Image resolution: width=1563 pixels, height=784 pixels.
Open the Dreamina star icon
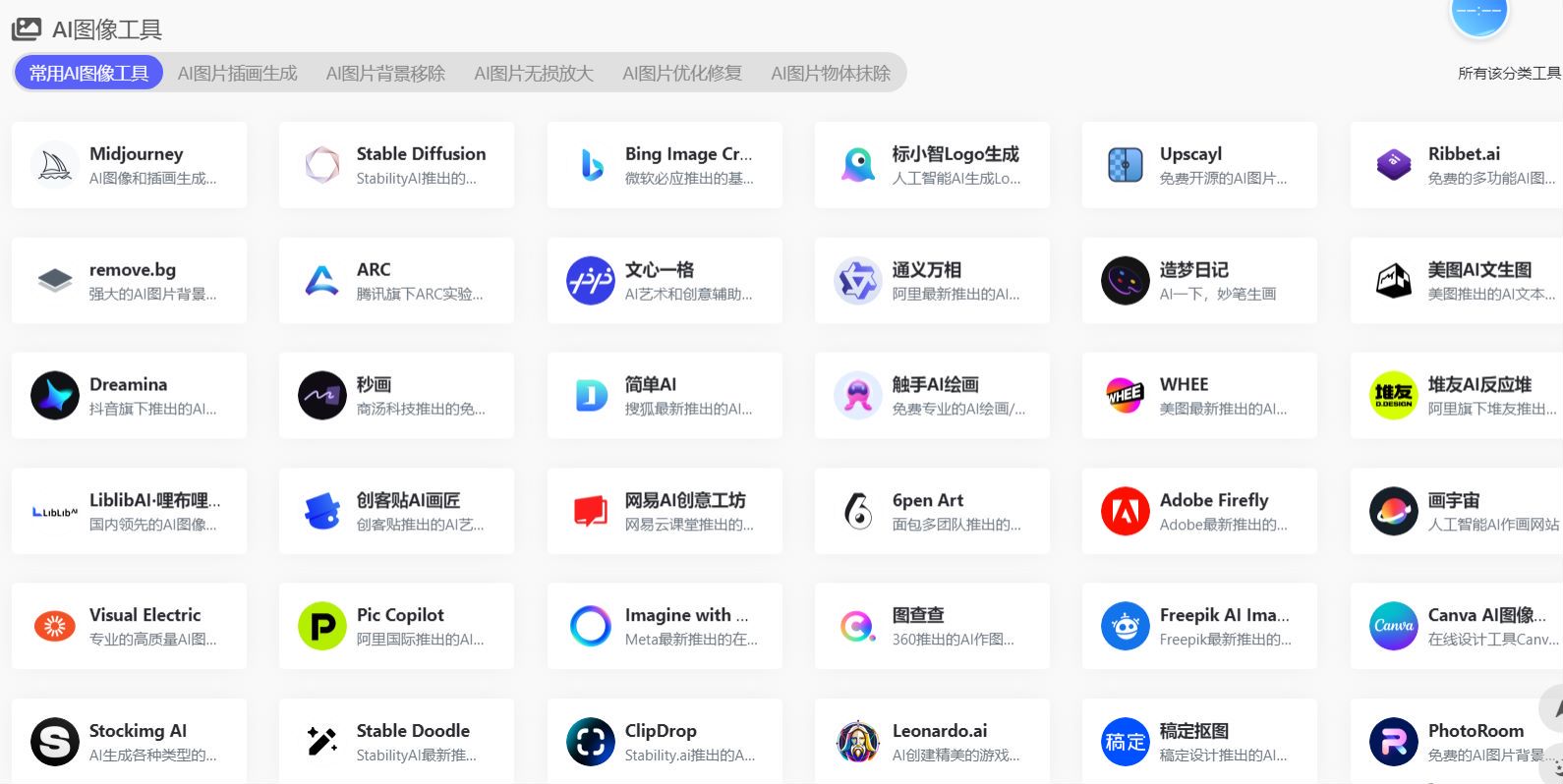click(55, 396)
